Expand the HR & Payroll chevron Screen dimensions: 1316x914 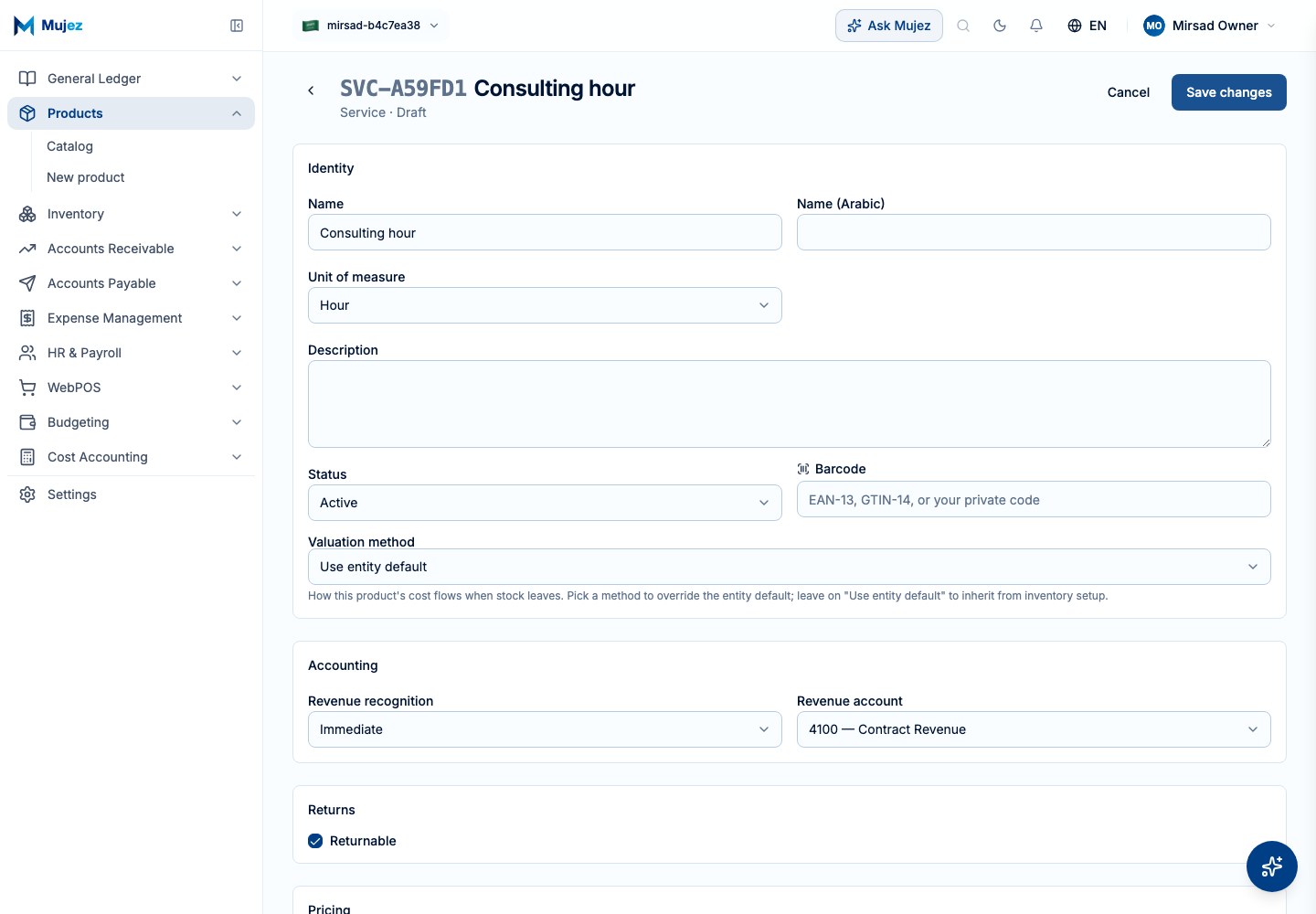237,353
